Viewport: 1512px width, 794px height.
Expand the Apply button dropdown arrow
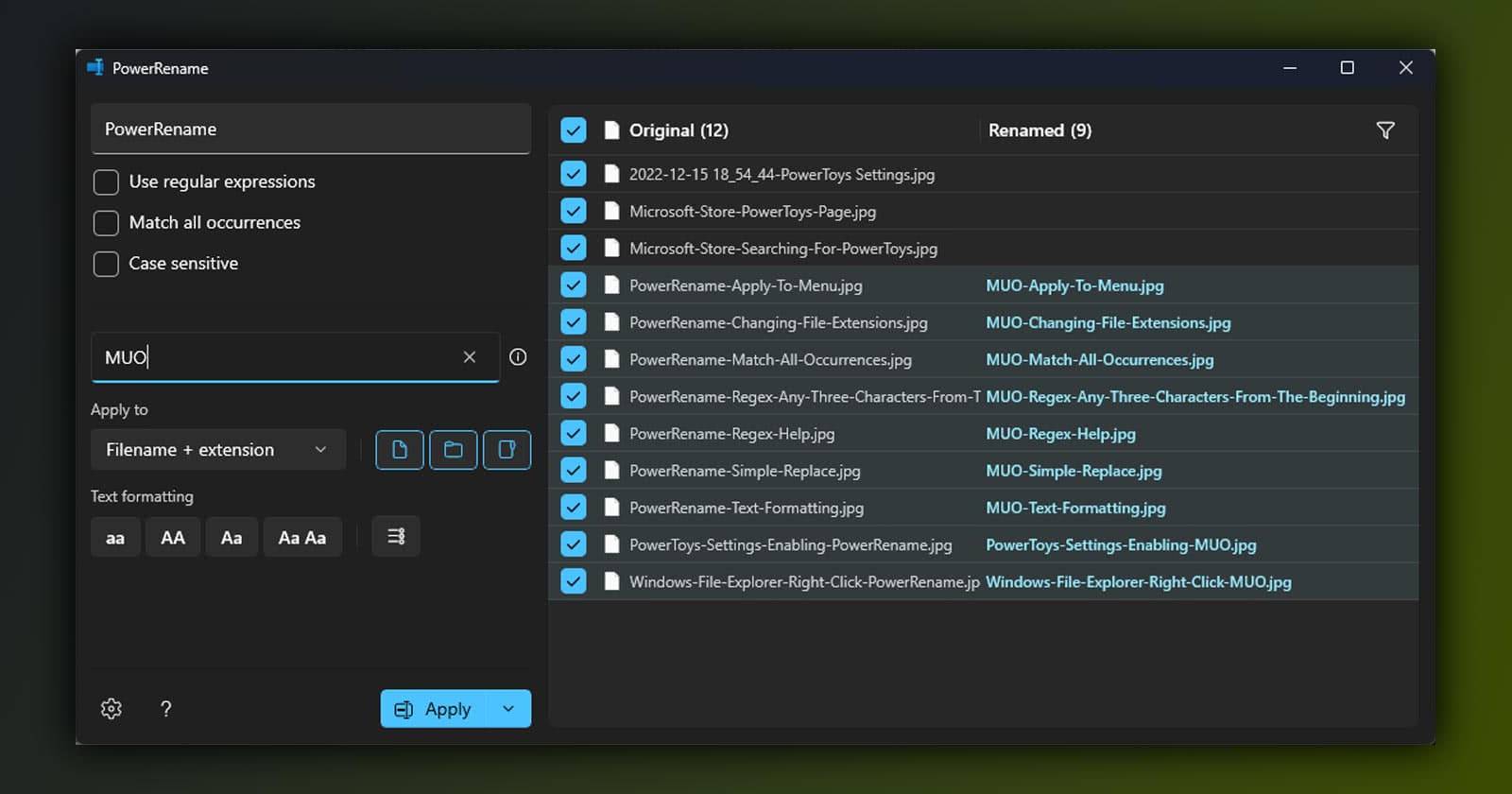508,709
